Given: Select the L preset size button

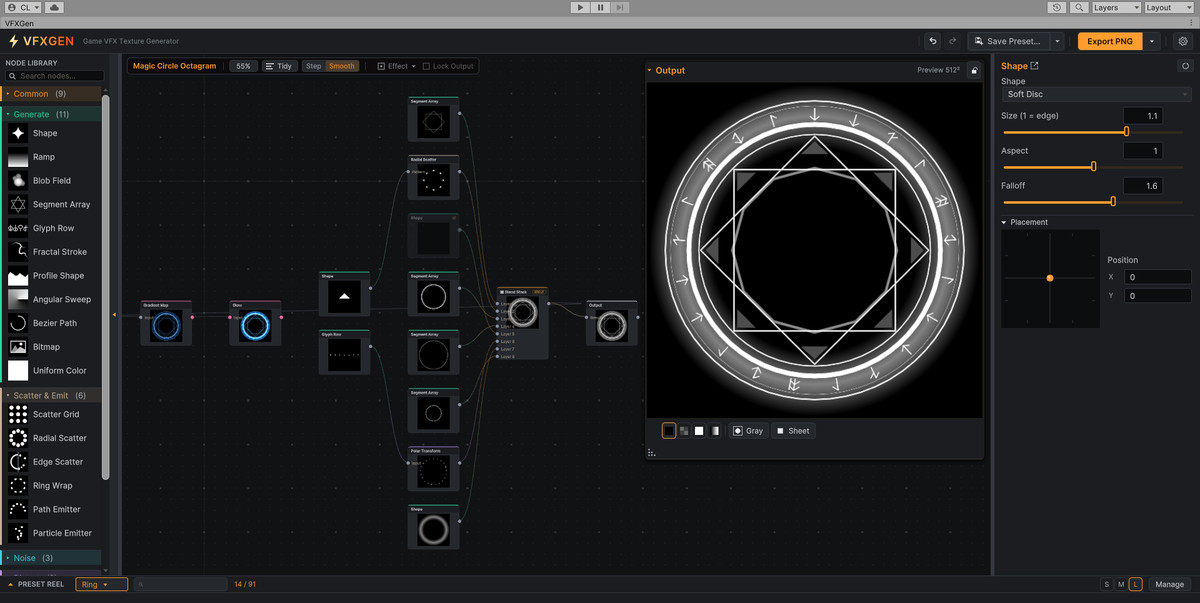Looking at the screenshot, I should (x=1136, y=584).
